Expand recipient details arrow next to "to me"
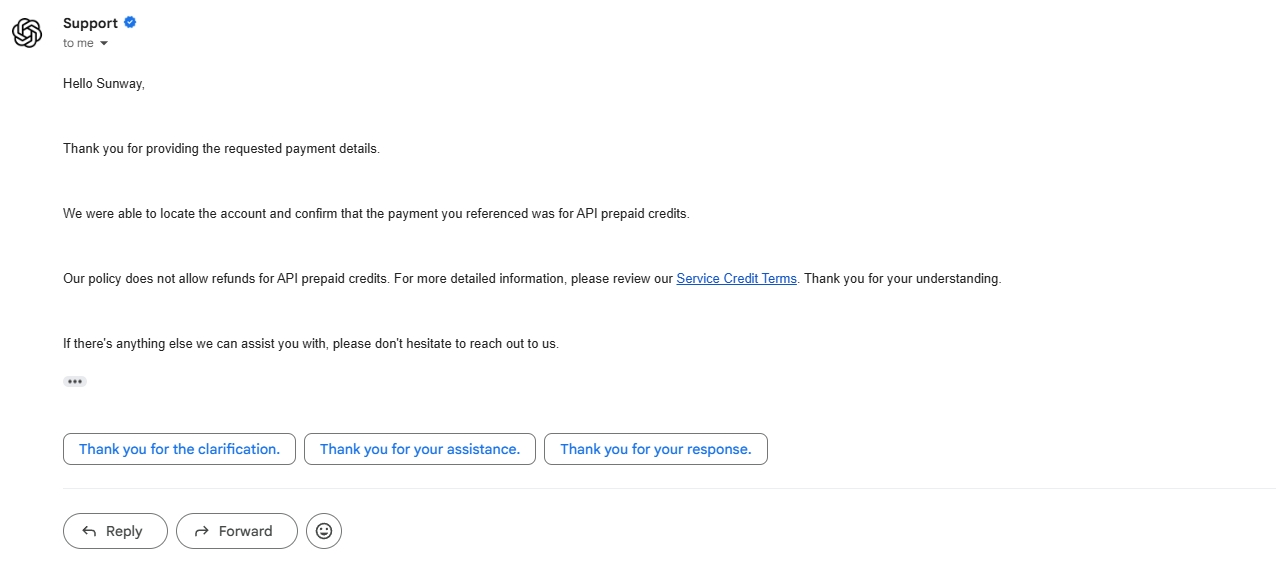The width and height of the screenshot is (1276, 574). pyautogui.click(x=104, y=44)
